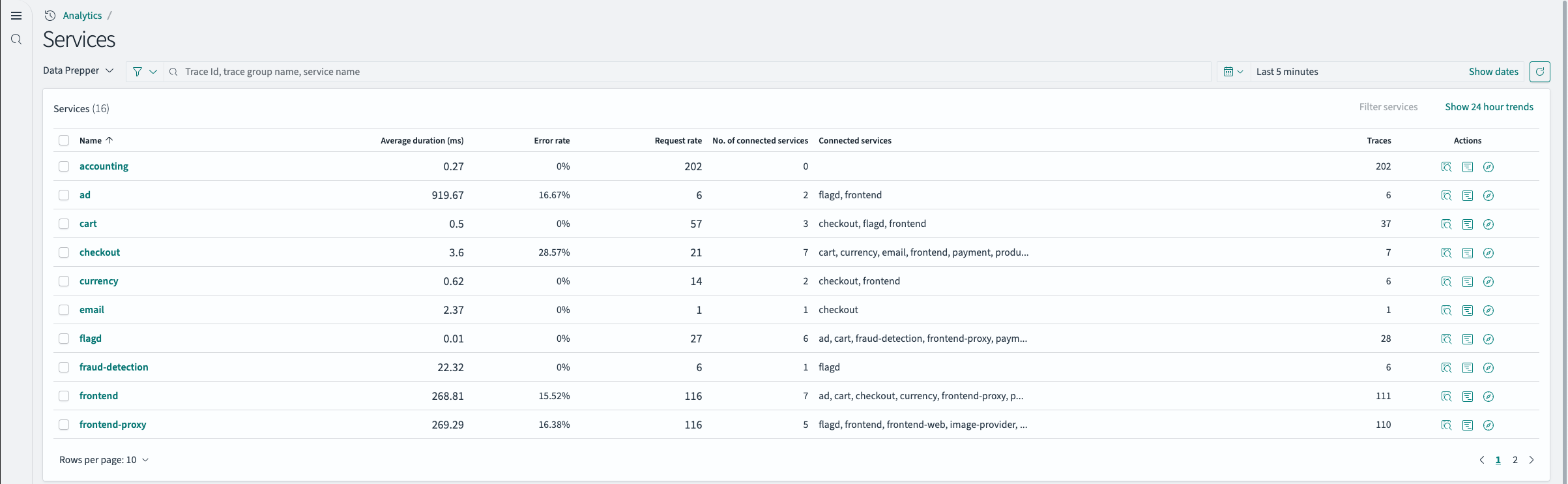Click Show 24 hour trends link

1488,107
